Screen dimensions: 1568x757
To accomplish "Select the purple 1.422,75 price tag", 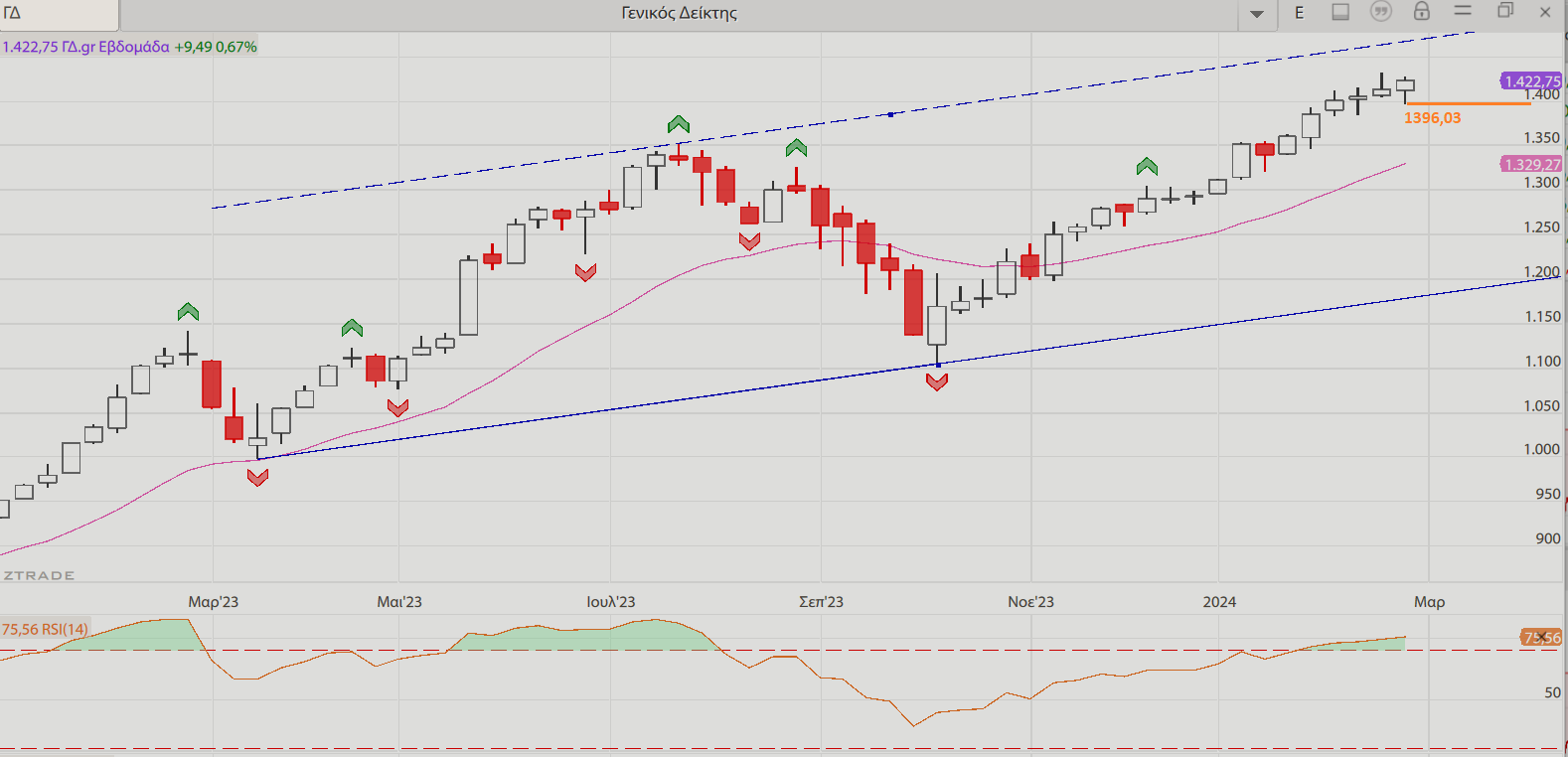I will [1531, 81].
